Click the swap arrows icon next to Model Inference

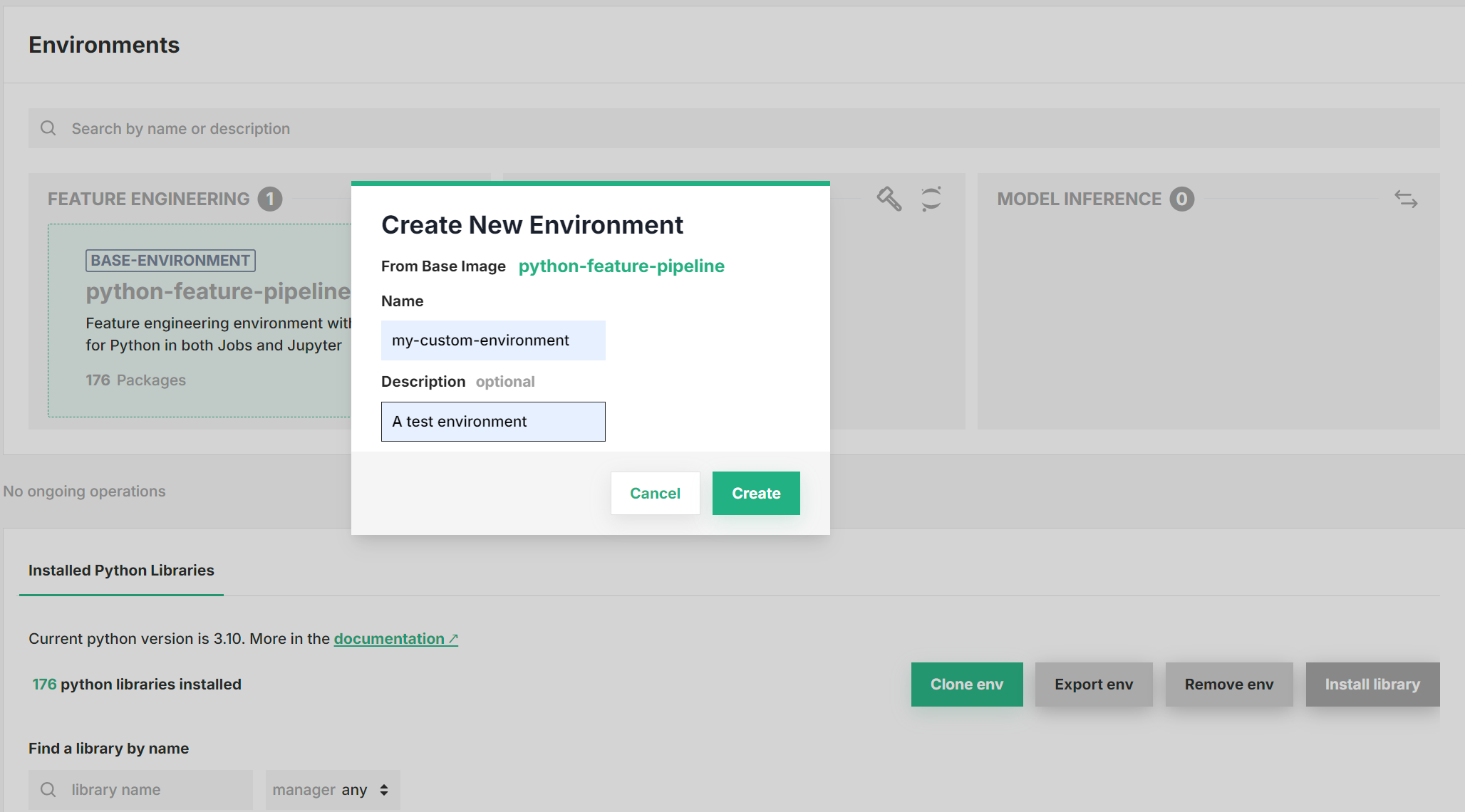[x=1407, y=199]
